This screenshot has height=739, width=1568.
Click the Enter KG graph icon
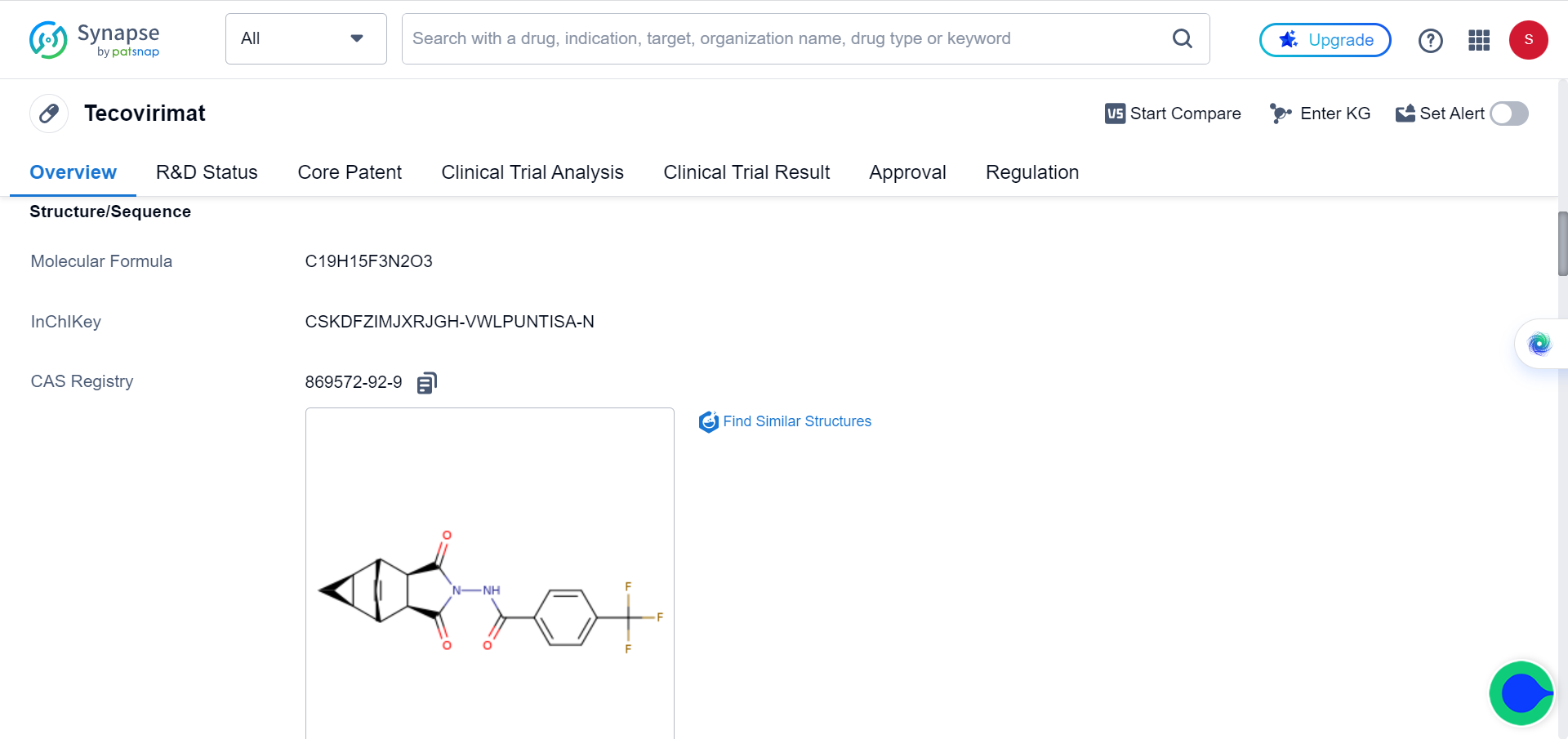tap(1280, 114)
